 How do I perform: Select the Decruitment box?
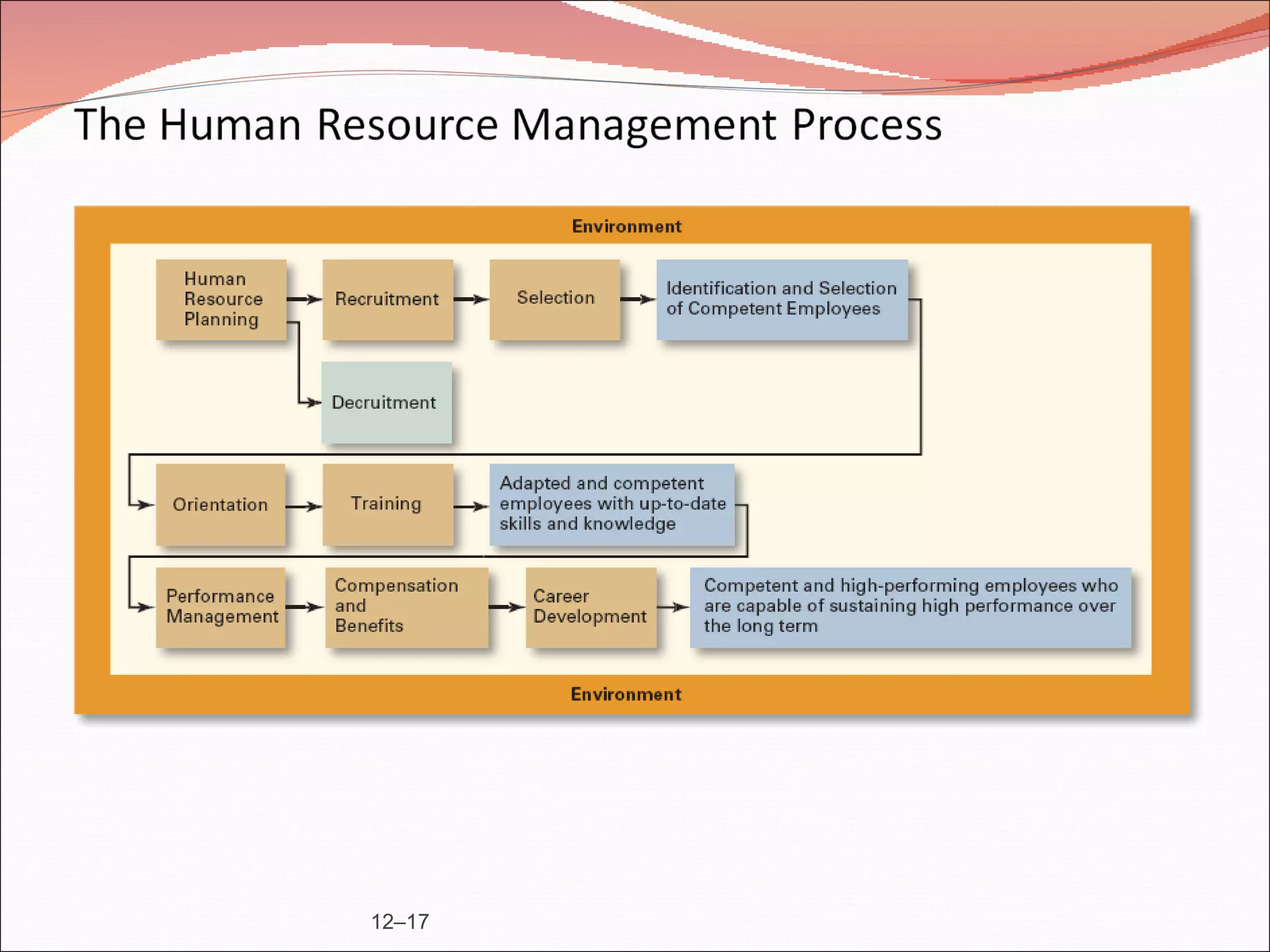coord(386,403)
